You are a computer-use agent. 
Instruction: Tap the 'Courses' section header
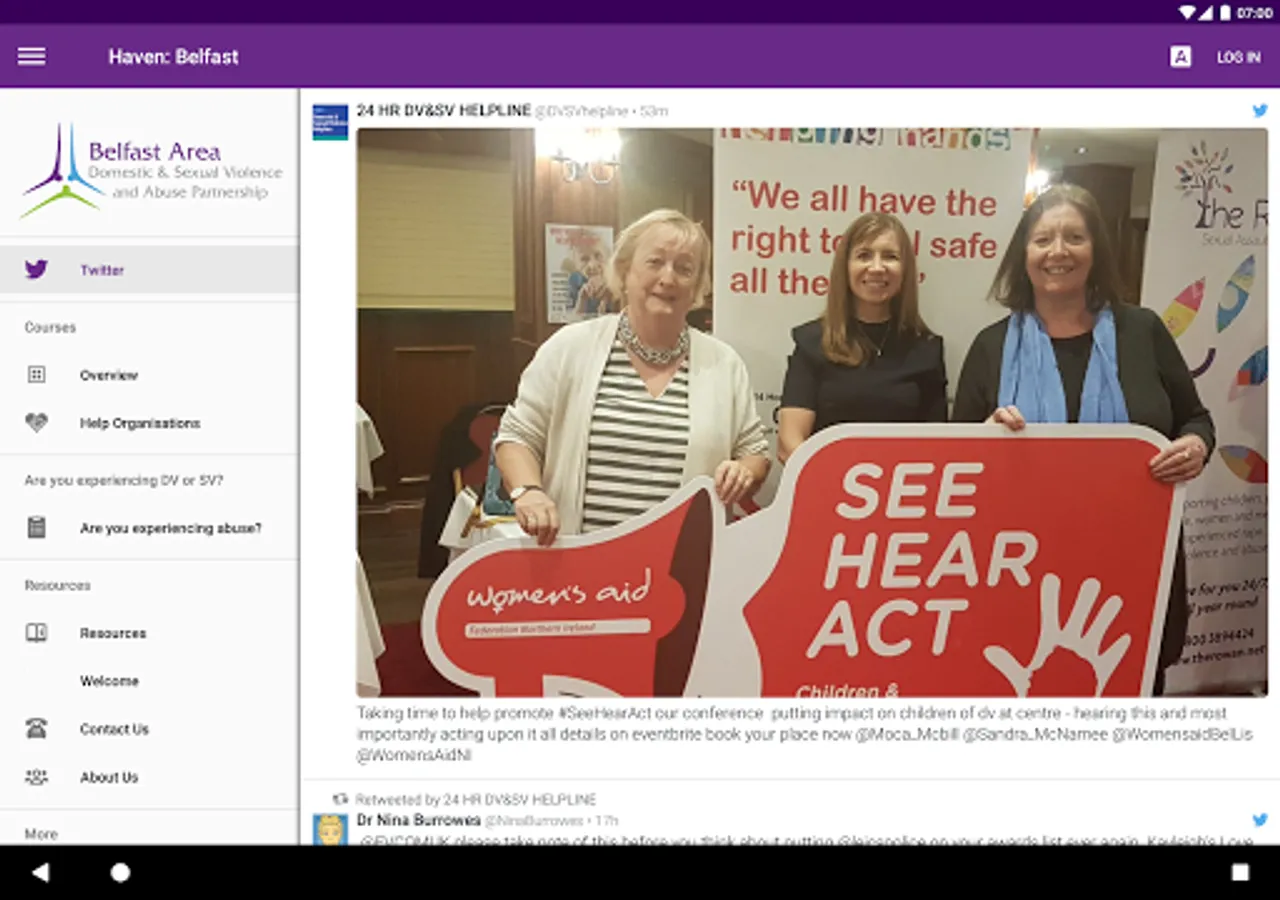50,327
